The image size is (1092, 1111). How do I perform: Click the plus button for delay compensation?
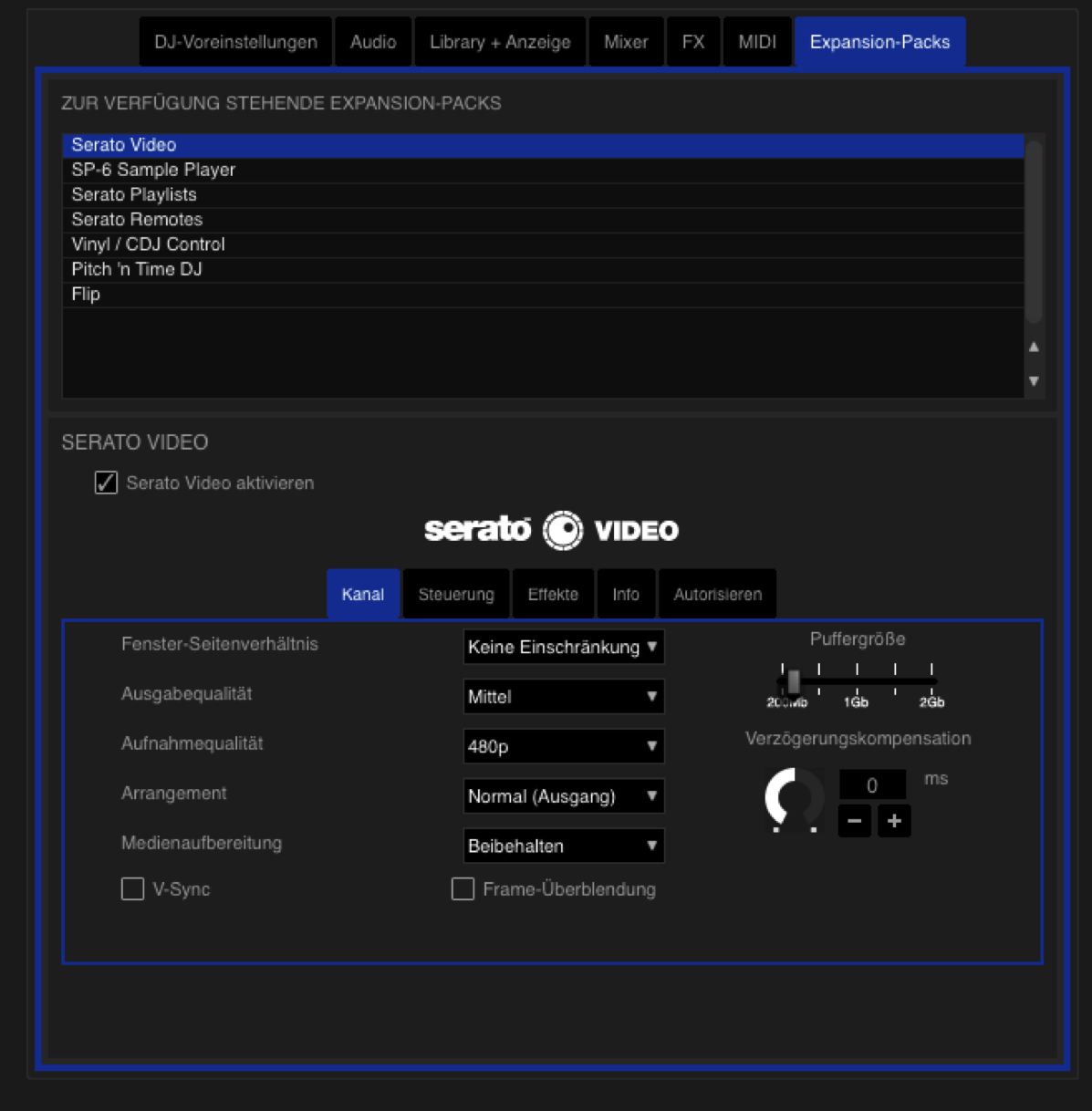click(x=894, y=821)
